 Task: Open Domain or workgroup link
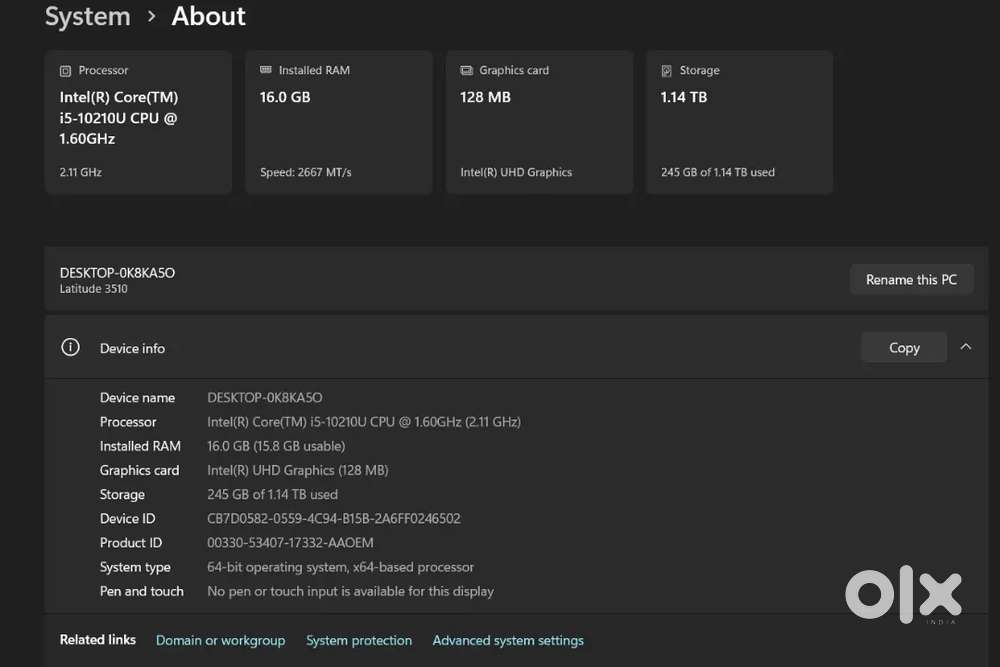tap(221, 640)
